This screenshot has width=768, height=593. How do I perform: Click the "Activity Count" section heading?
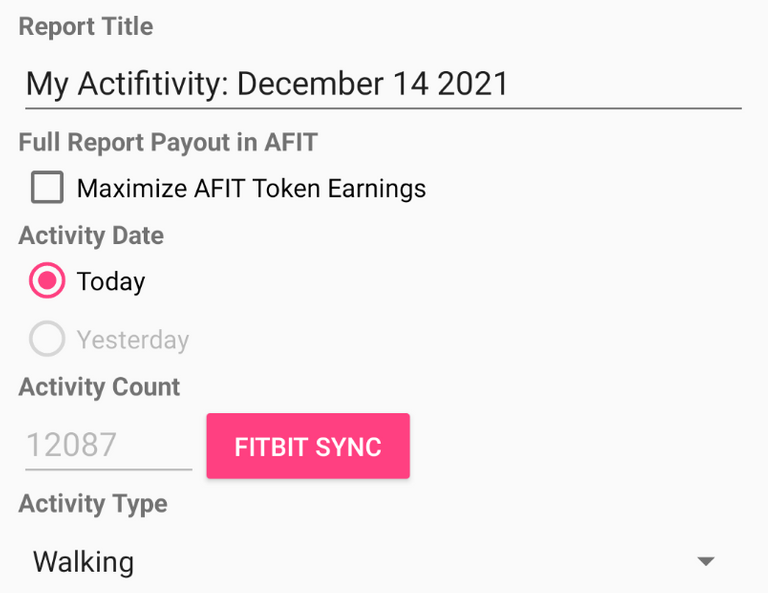tap(99, 387)
